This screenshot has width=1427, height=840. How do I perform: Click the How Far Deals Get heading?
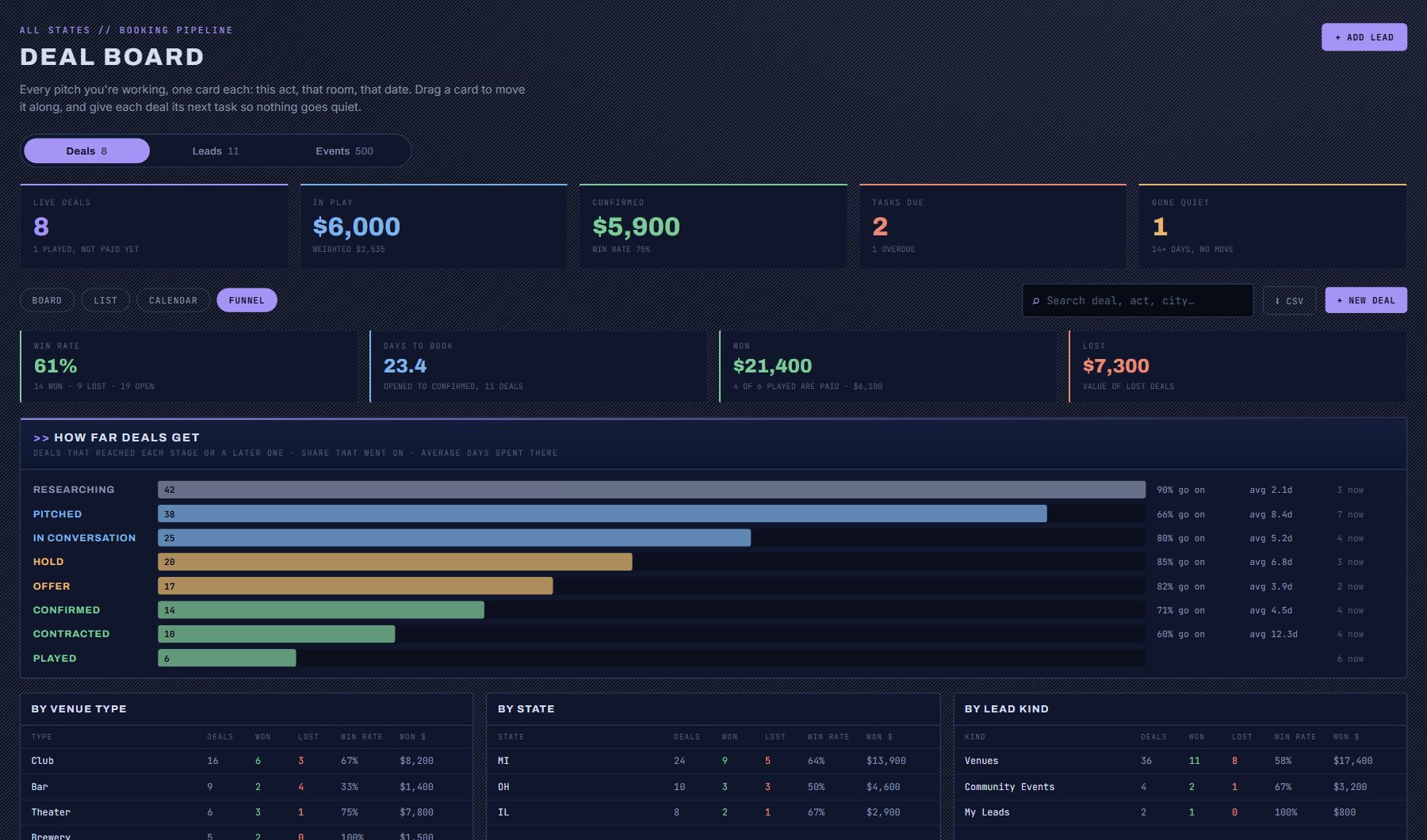[127, 437]
